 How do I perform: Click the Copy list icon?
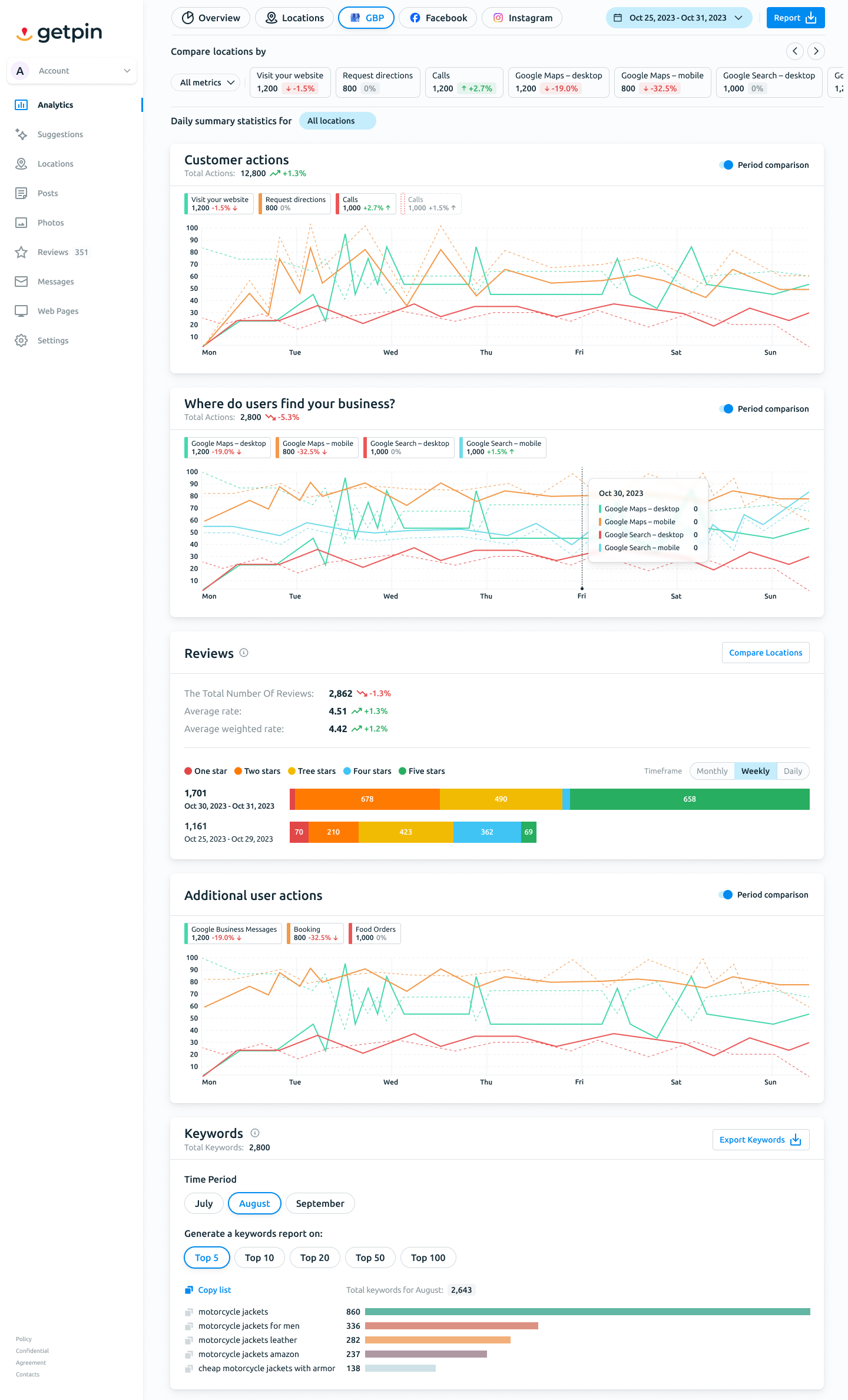click(x=189, y=1290)
